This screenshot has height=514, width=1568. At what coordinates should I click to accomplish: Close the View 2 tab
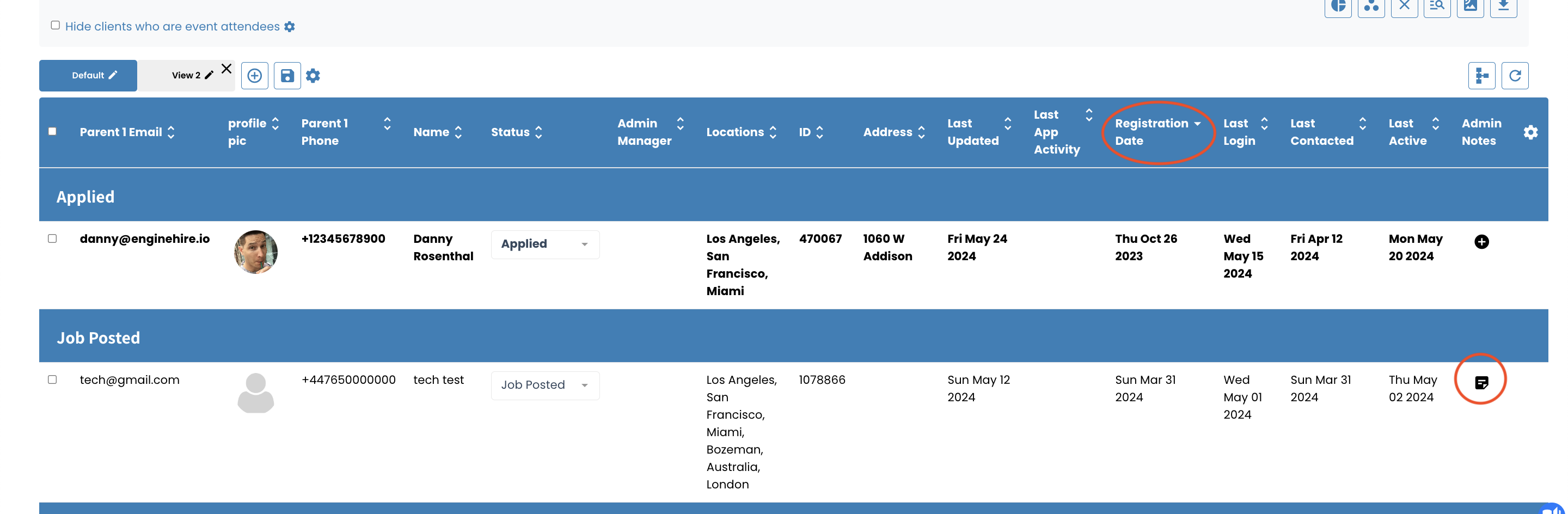pyautogui.click(x=226, y=69)
